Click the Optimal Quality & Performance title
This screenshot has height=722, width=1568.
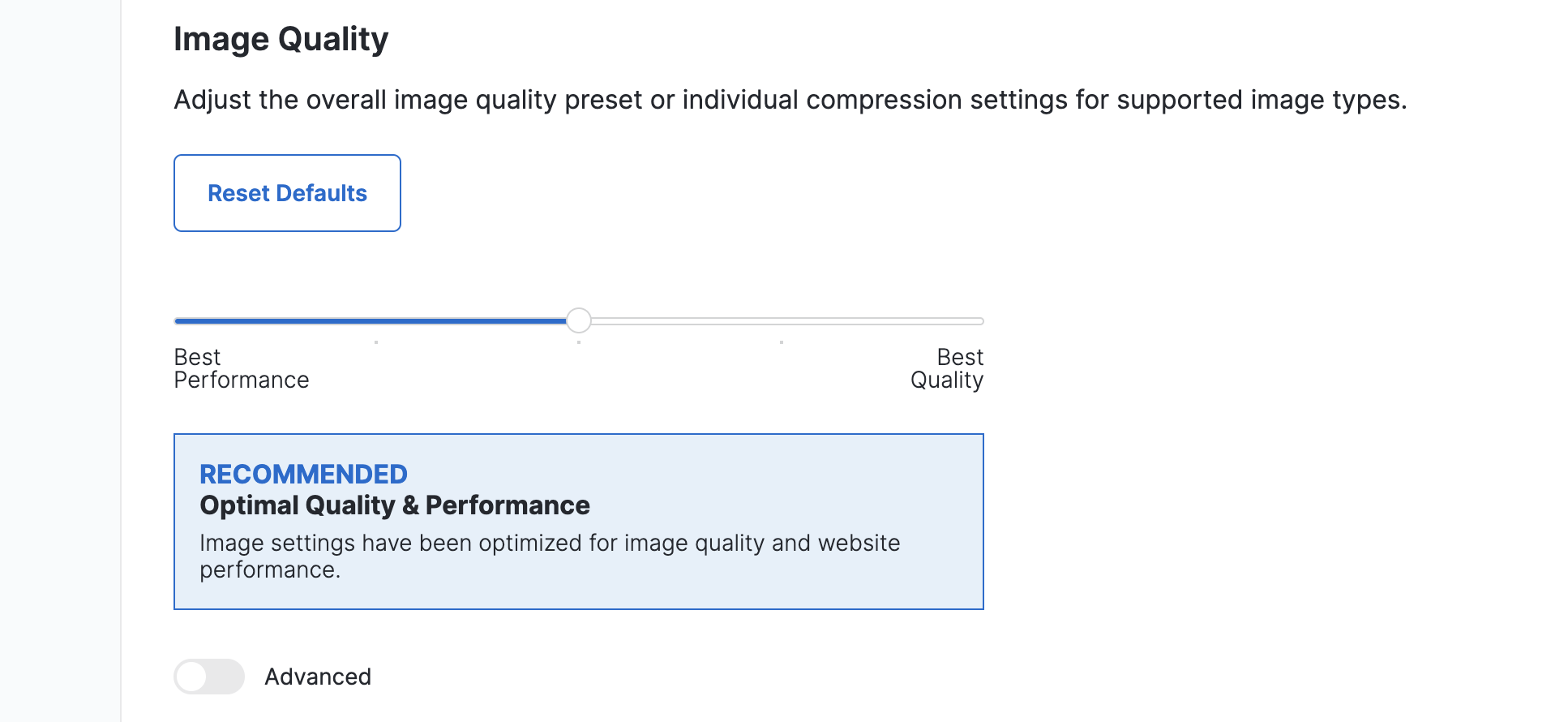[394, 505]
